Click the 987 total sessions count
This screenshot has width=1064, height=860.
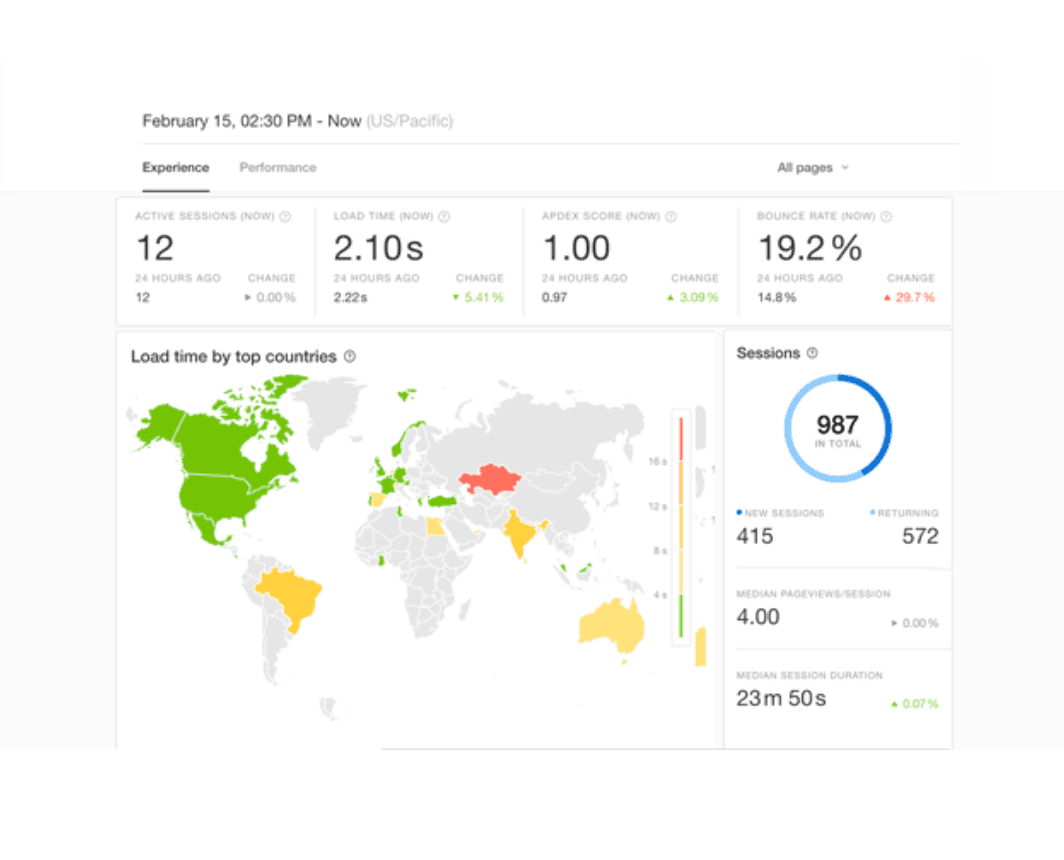[838, 424]
